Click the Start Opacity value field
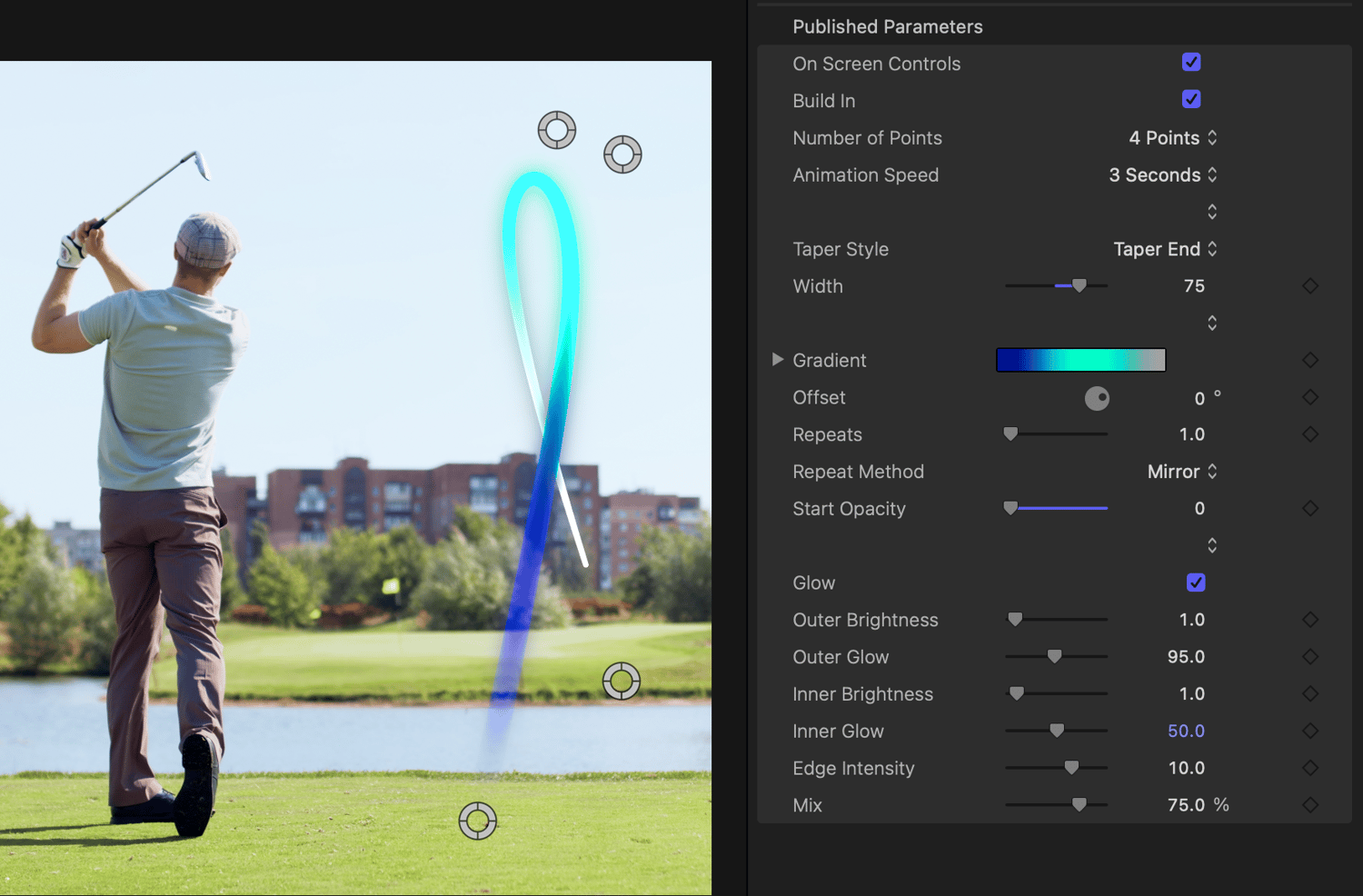 tap(1199, 509)
